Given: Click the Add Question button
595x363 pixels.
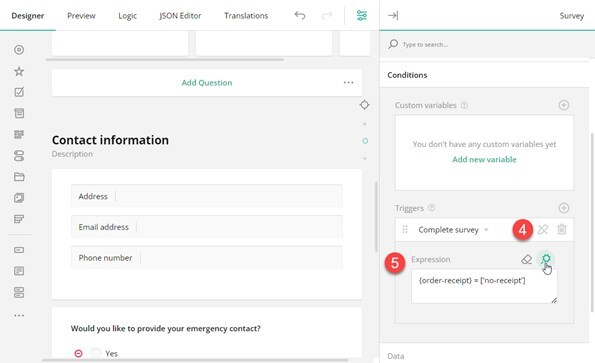Looking at the screenshot, I should click(x=207, y=83).
